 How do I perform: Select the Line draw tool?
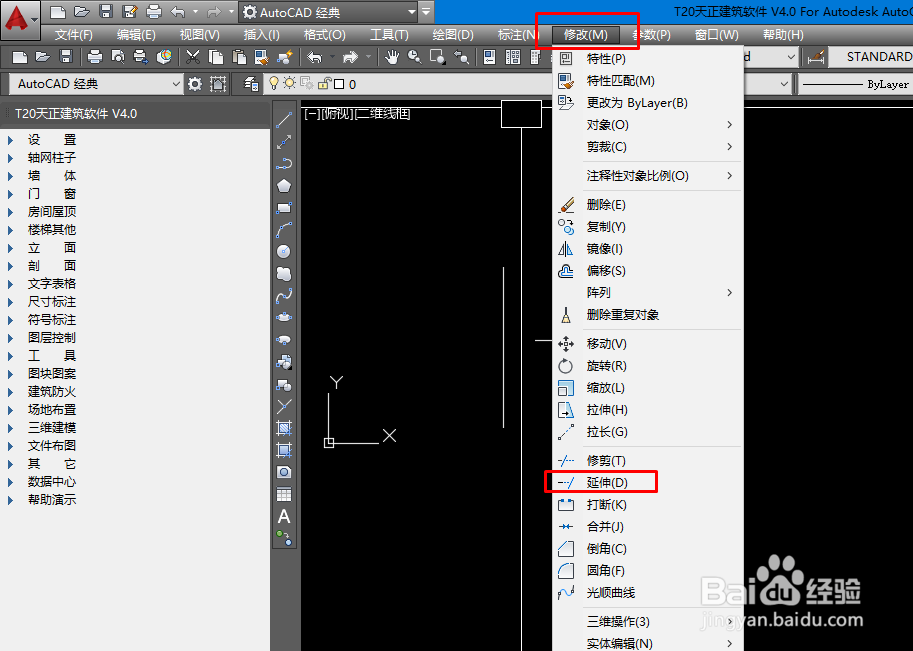tap(284, 120)
